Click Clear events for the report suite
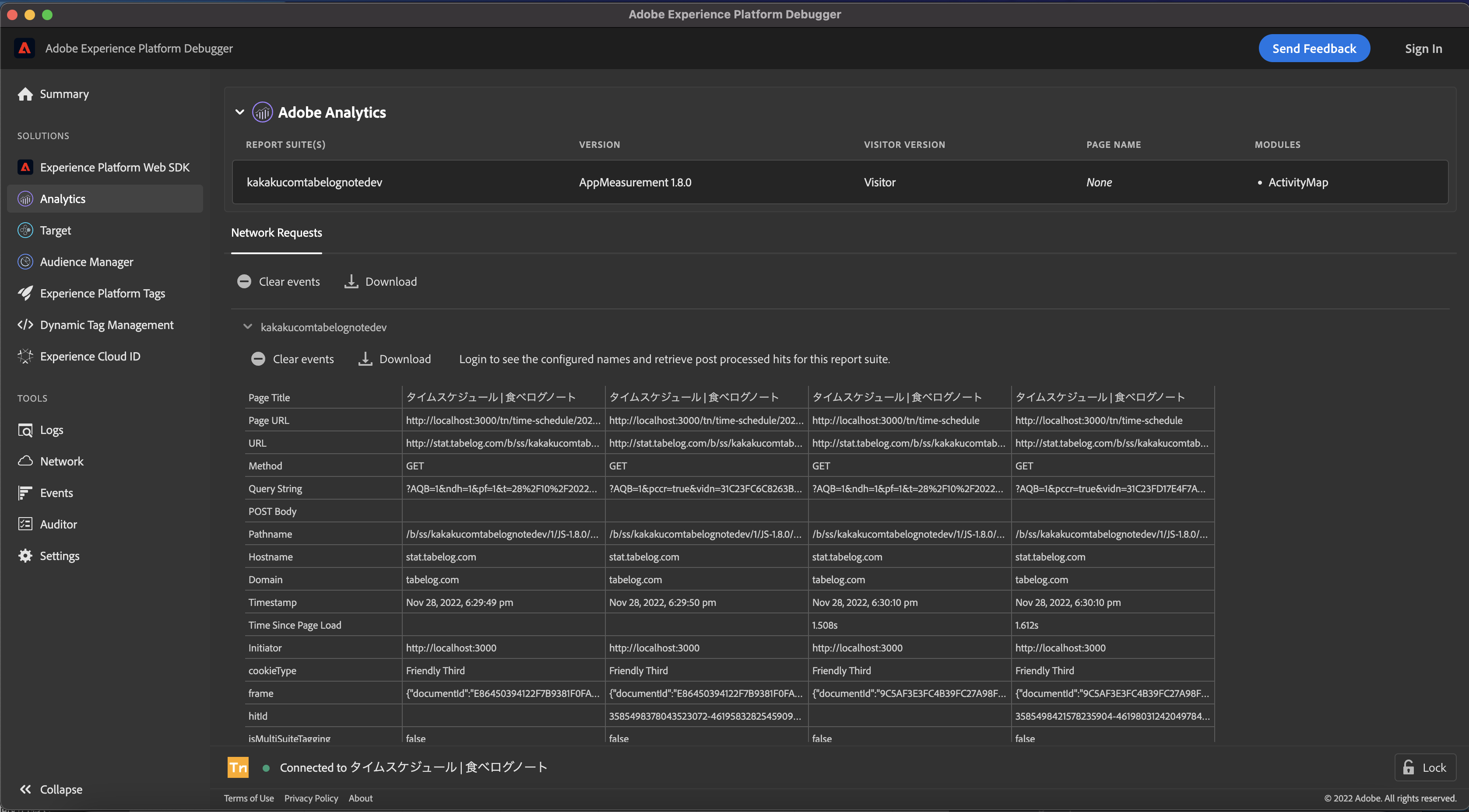The width and height of the screenshot is (1469, 812). 292,358
